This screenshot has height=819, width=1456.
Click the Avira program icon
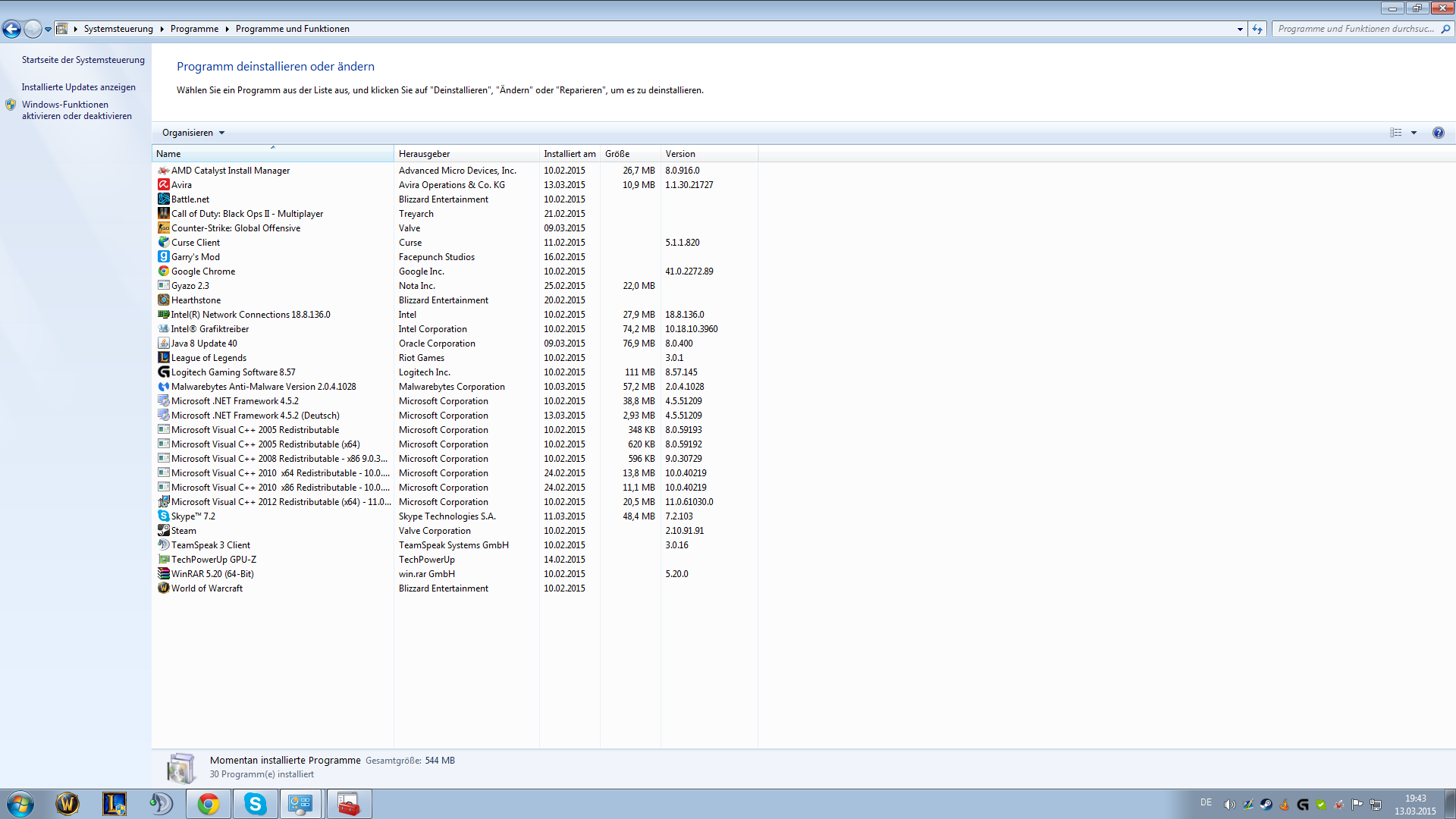[163, 185]
